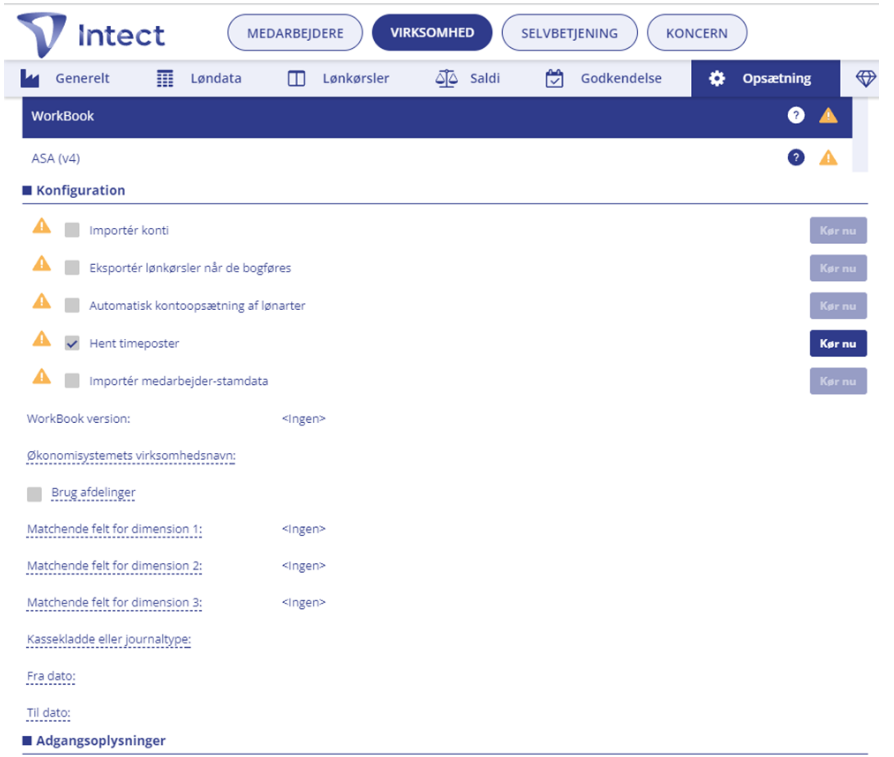Open the Generelt tab

(65, 79)
